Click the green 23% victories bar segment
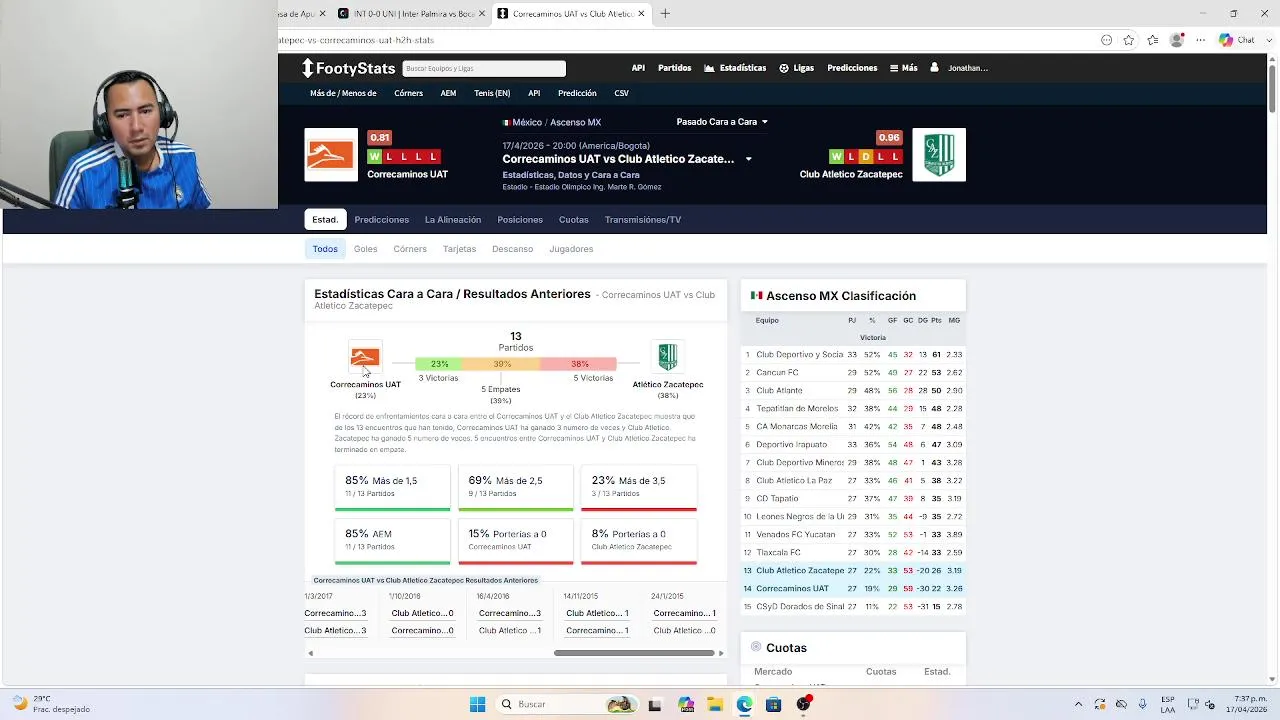 point(439,364)
